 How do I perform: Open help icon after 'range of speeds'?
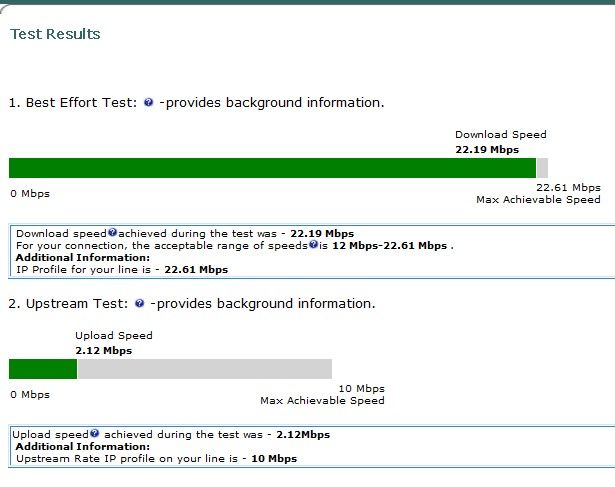tap(313, 245)
